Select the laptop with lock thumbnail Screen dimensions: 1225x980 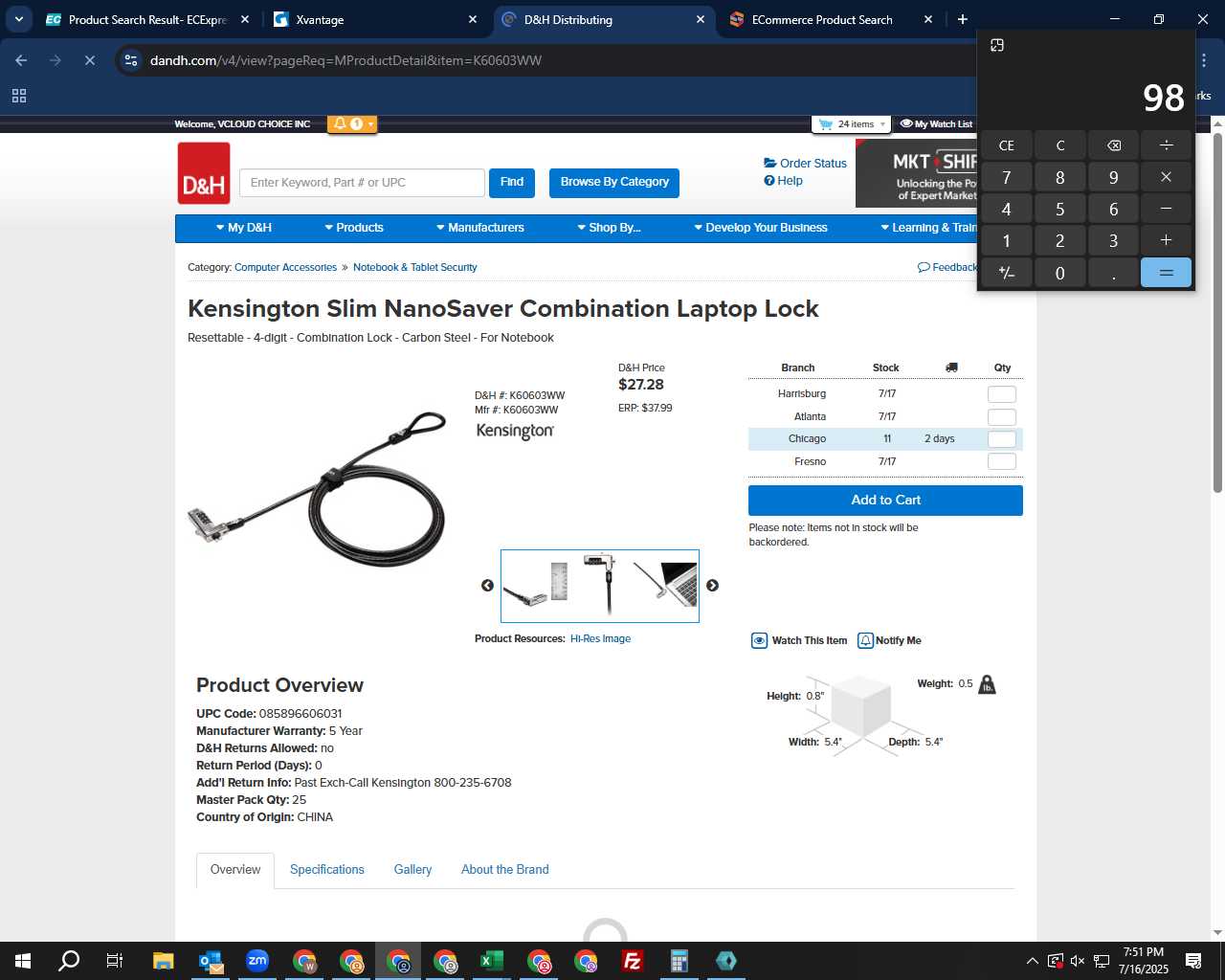click(665, 584)
